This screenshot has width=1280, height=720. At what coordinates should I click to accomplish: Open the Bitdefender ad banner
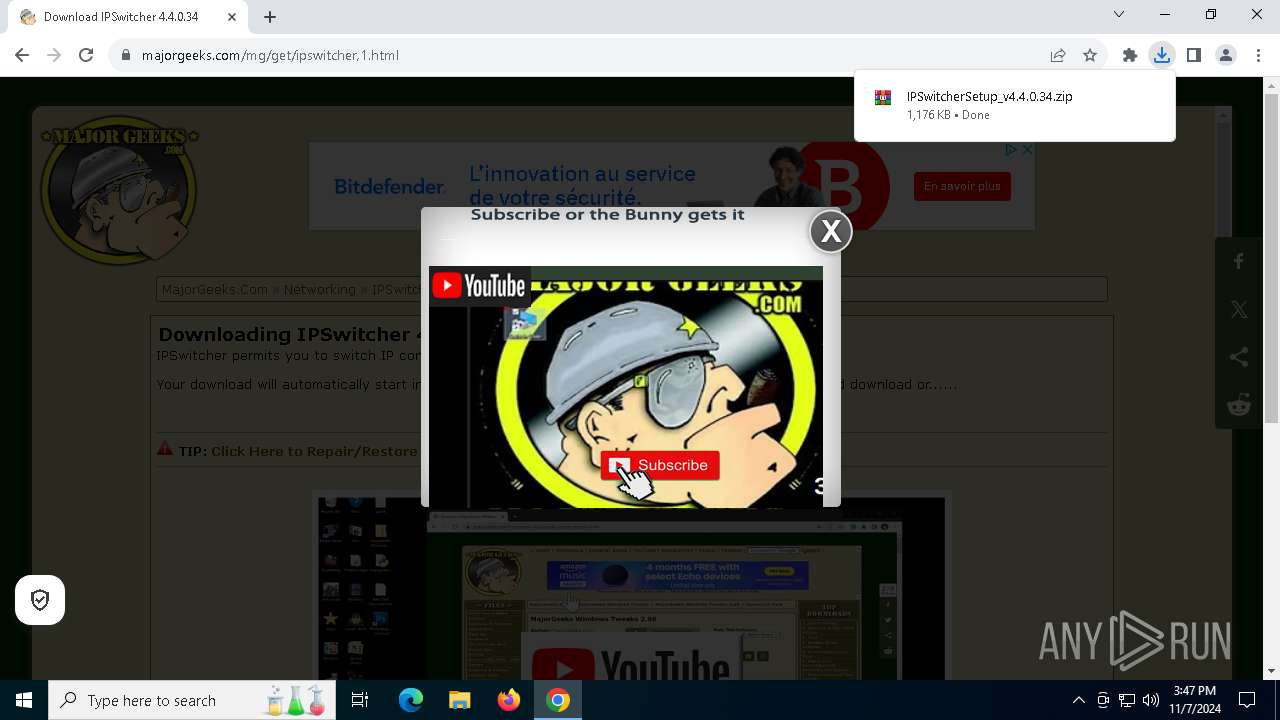tap(671, 186)
